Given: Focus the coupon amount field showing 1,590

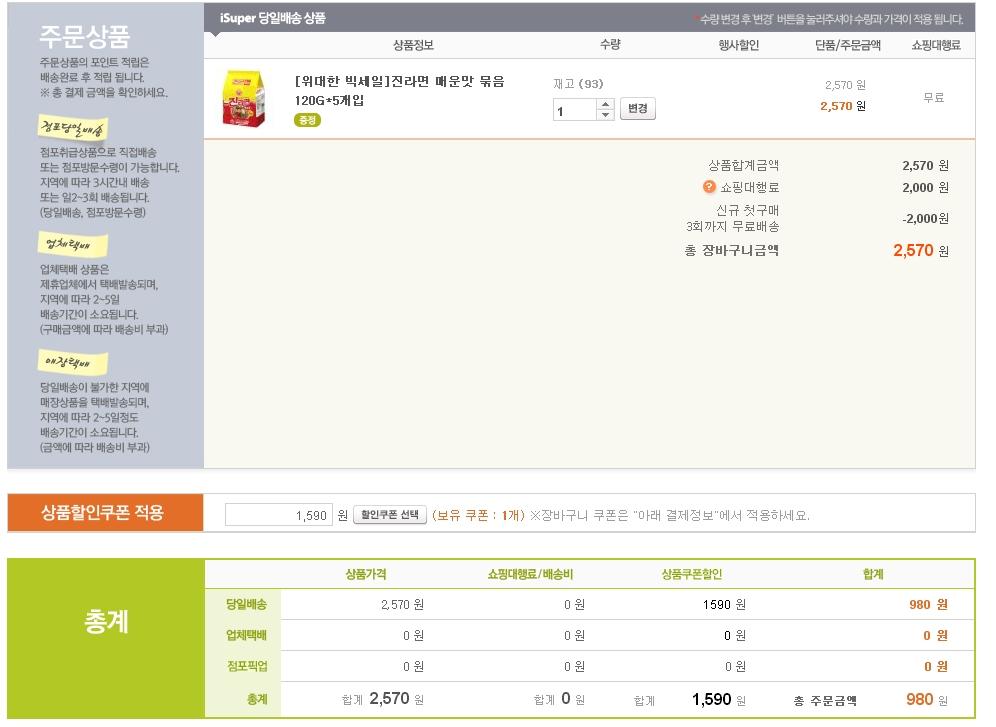Looking at the screenshot, I should [x=278, y=515].
